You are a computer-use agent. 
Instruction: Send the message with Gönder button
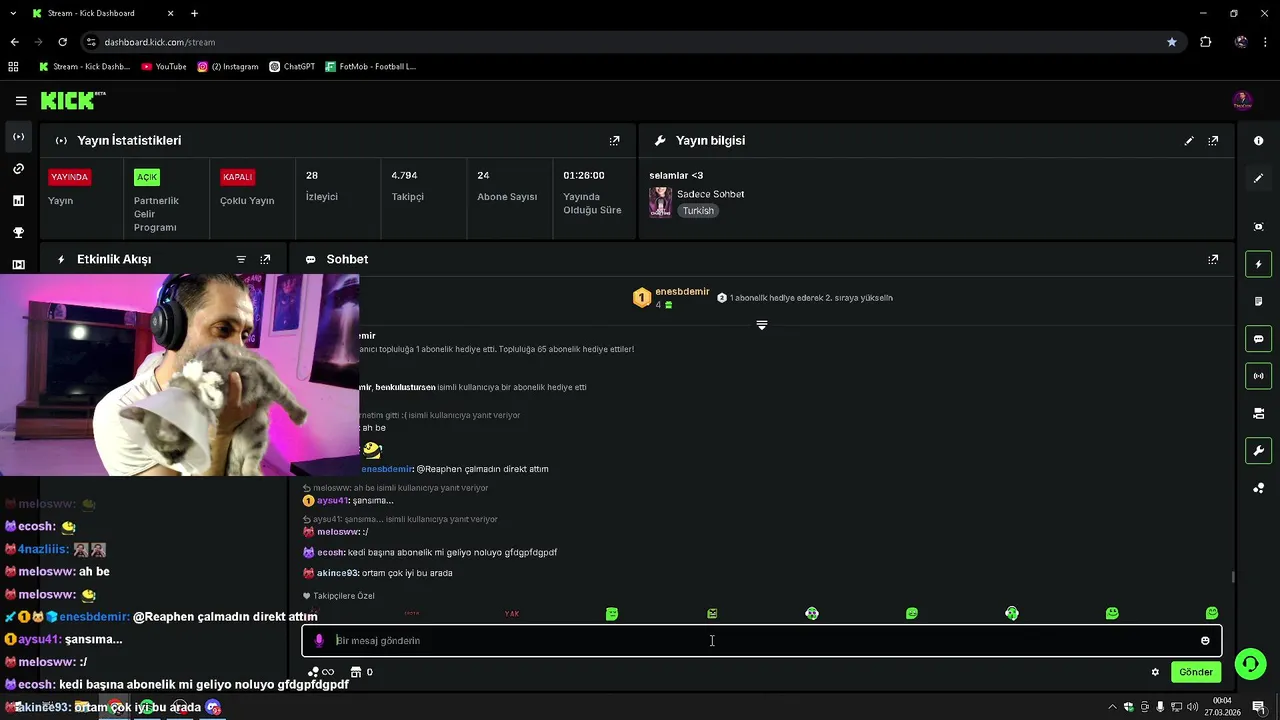coord(1196,672)
